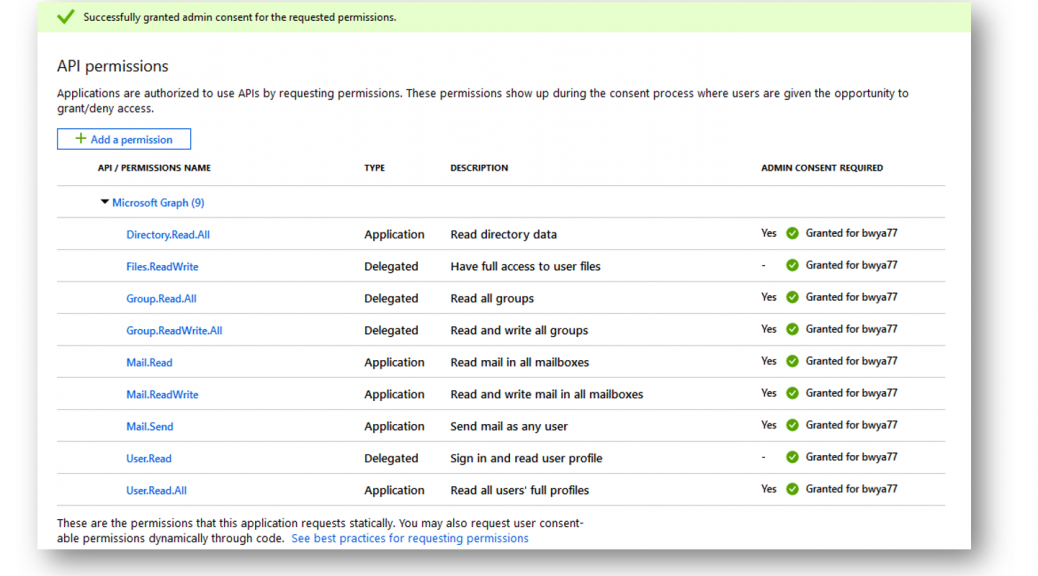
Task: Click 'Granted for bwya77' in User.Read.All row
Action: [x=851, y=489]
